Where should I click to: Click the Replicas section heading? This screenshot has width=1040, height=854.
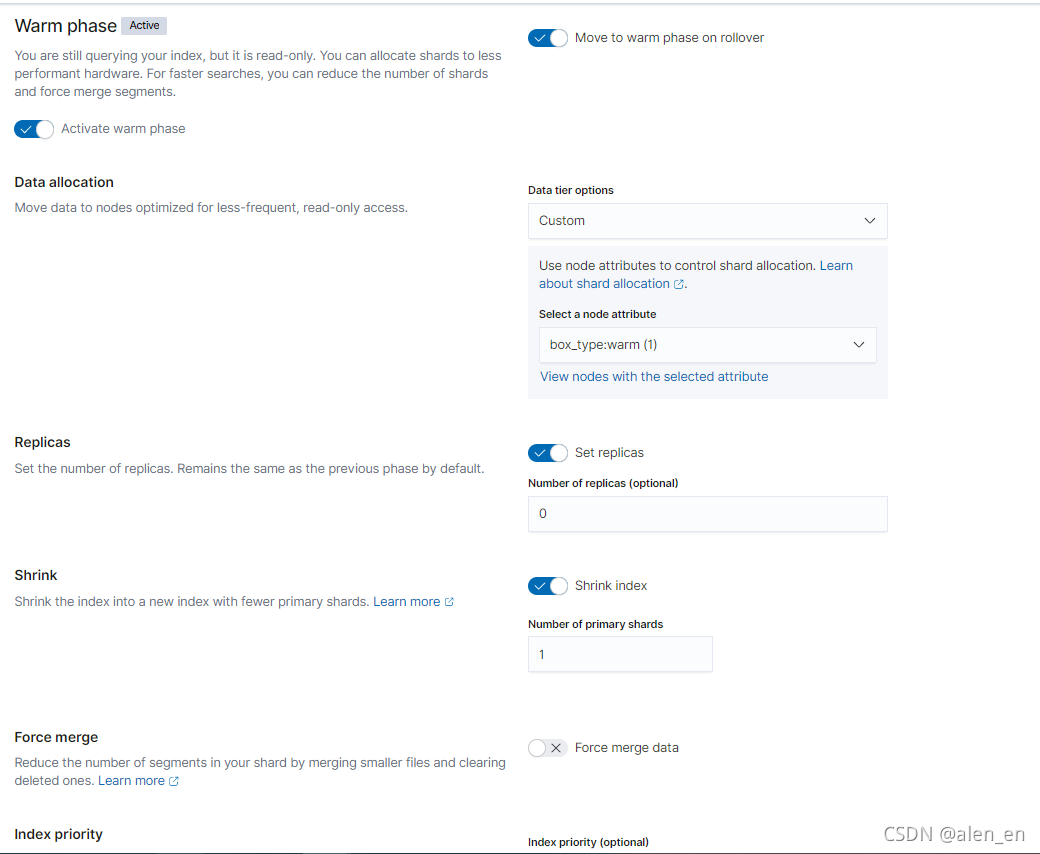(x=42, y=442)
